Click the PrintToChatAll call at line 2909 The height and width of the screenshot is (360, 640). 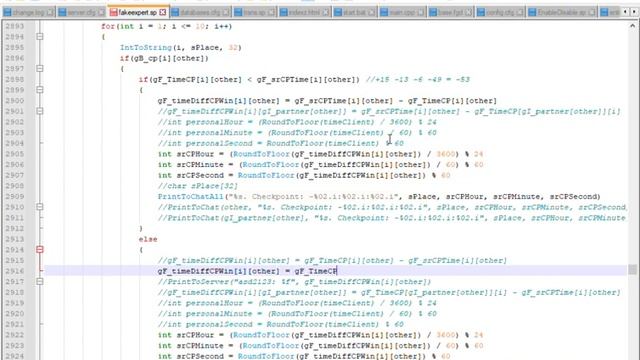point(379,196)
